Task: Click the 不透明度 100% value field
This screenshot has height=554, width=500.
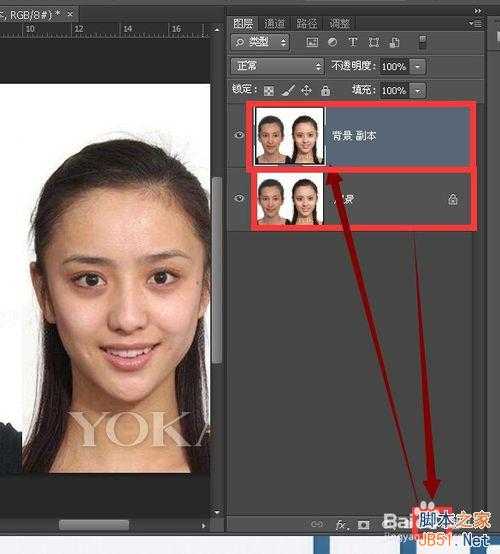Action: click(395, 66)
